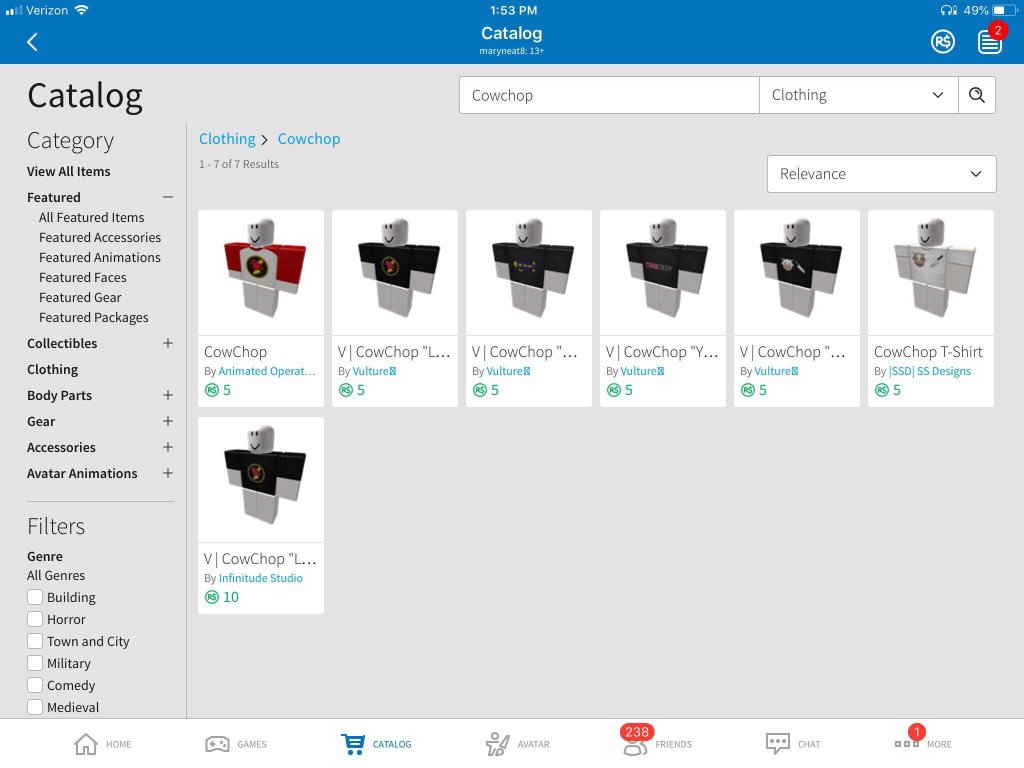Tick the Horror genre checkbox
This screenshot has height=768, width=1024.
[x=35, y=619]
